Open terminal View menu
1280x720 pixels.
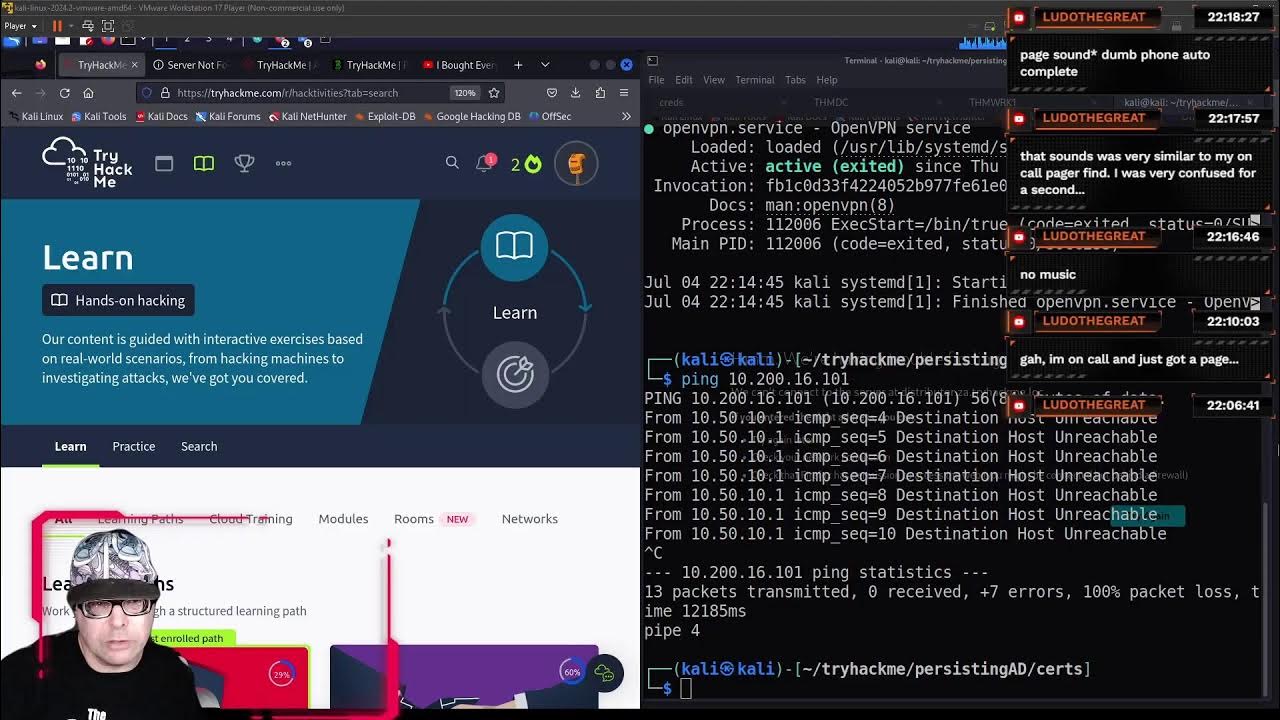[x=714, y=80]
